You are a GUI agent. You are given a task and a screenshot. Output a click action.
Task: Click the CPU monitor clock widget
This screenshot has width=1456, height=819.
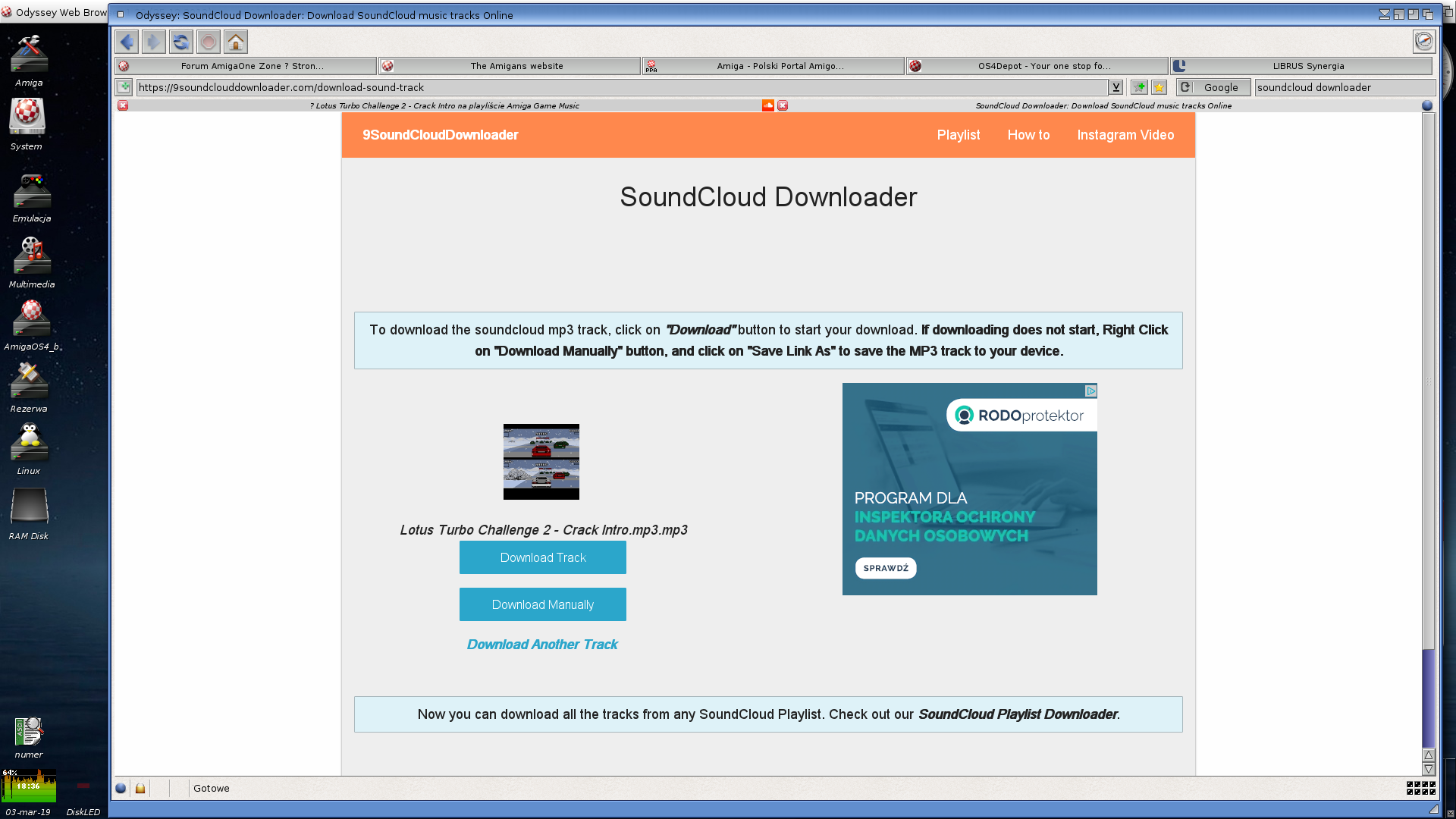point(29,786)
